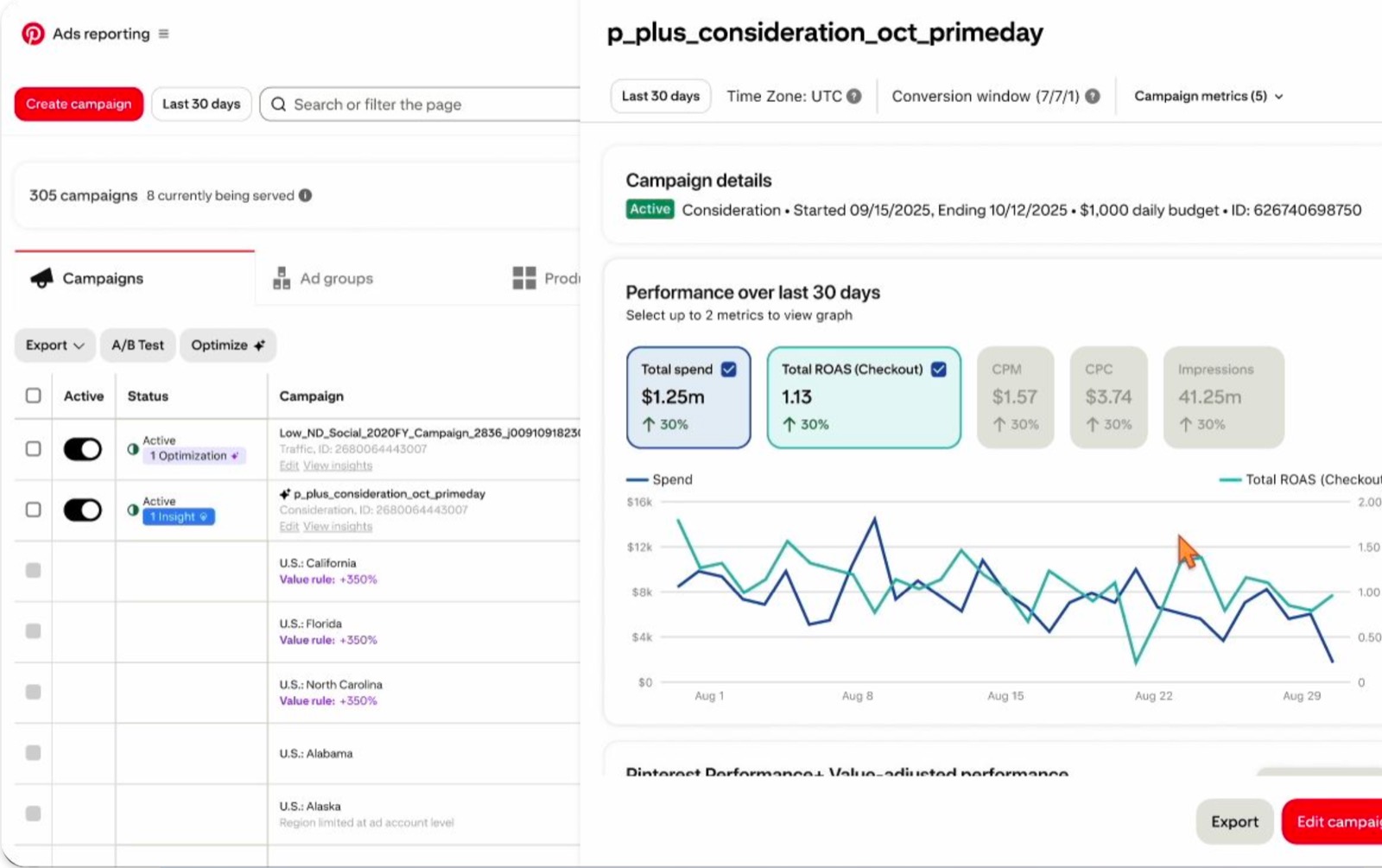Click the Active status badge in Campaign details
The height and width of the screenshot is (868, 1382).
click(x=650, y=209)
